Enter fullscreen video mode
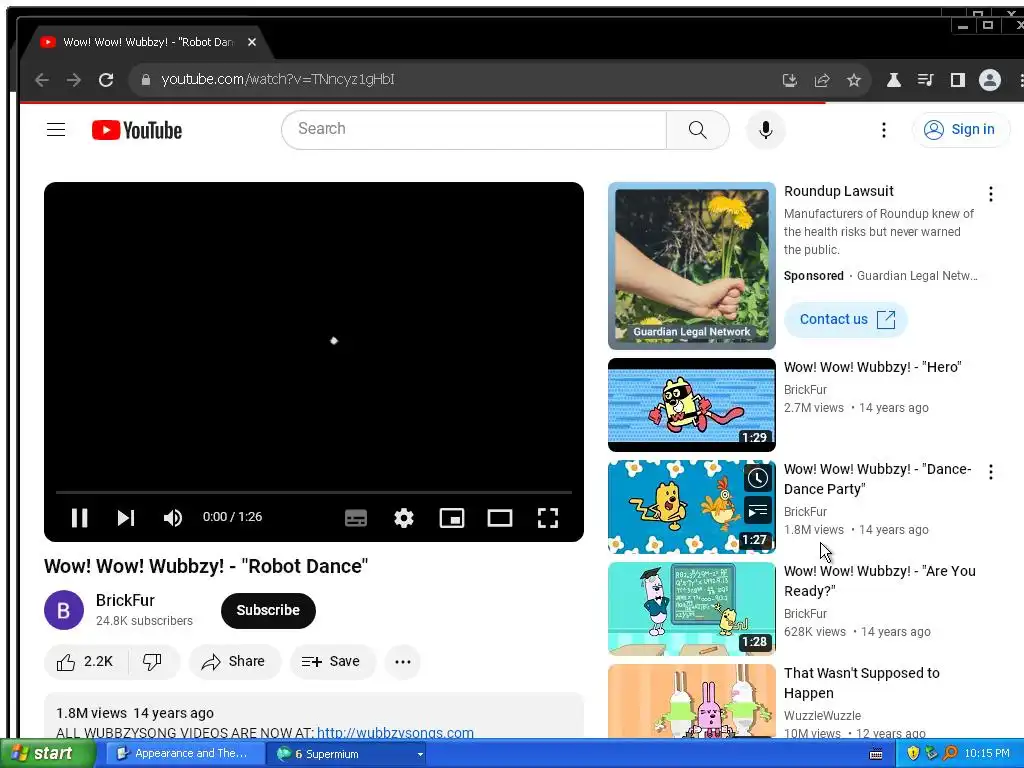Image resolution: width=1024 pixels, height=768 pixels. 548,518
